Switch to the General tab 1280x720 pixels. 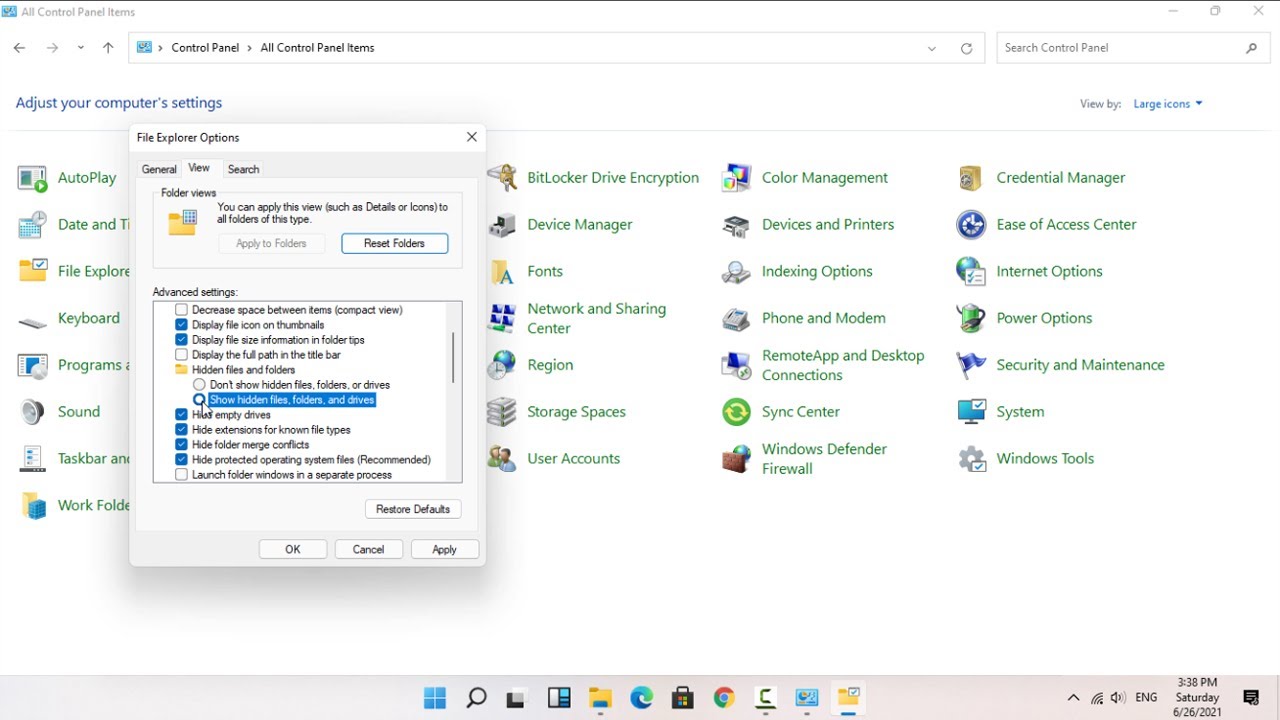click(159, 170)
